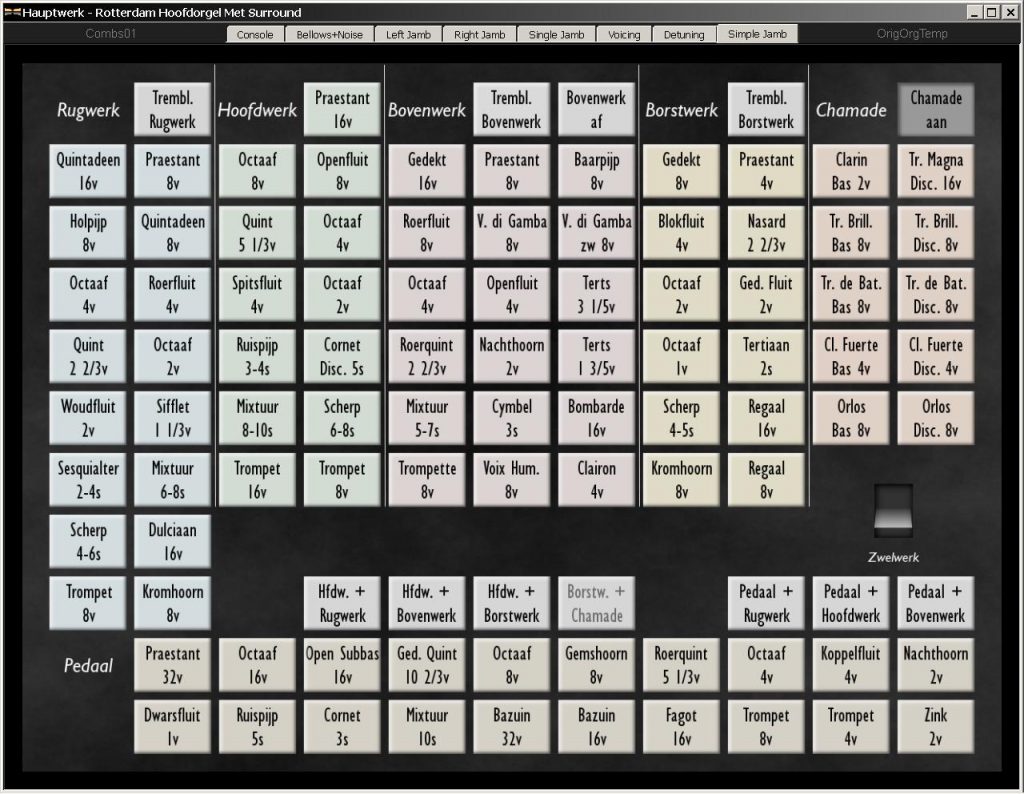The height and width of the screenshot is (794, 1024).
Task: Enable the Gedekt 16v stop
Action: 426,171
